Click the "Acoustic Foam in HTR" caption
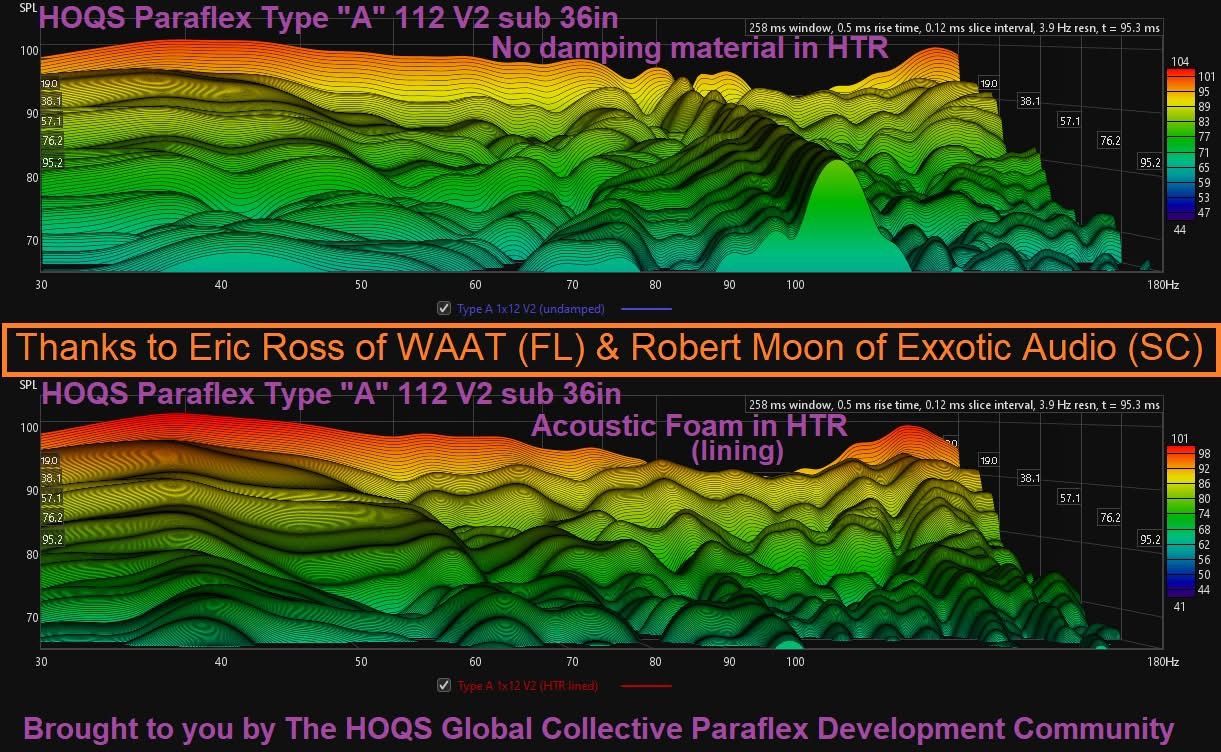Viewport: 1221px width, 752px height. point(689,425)
